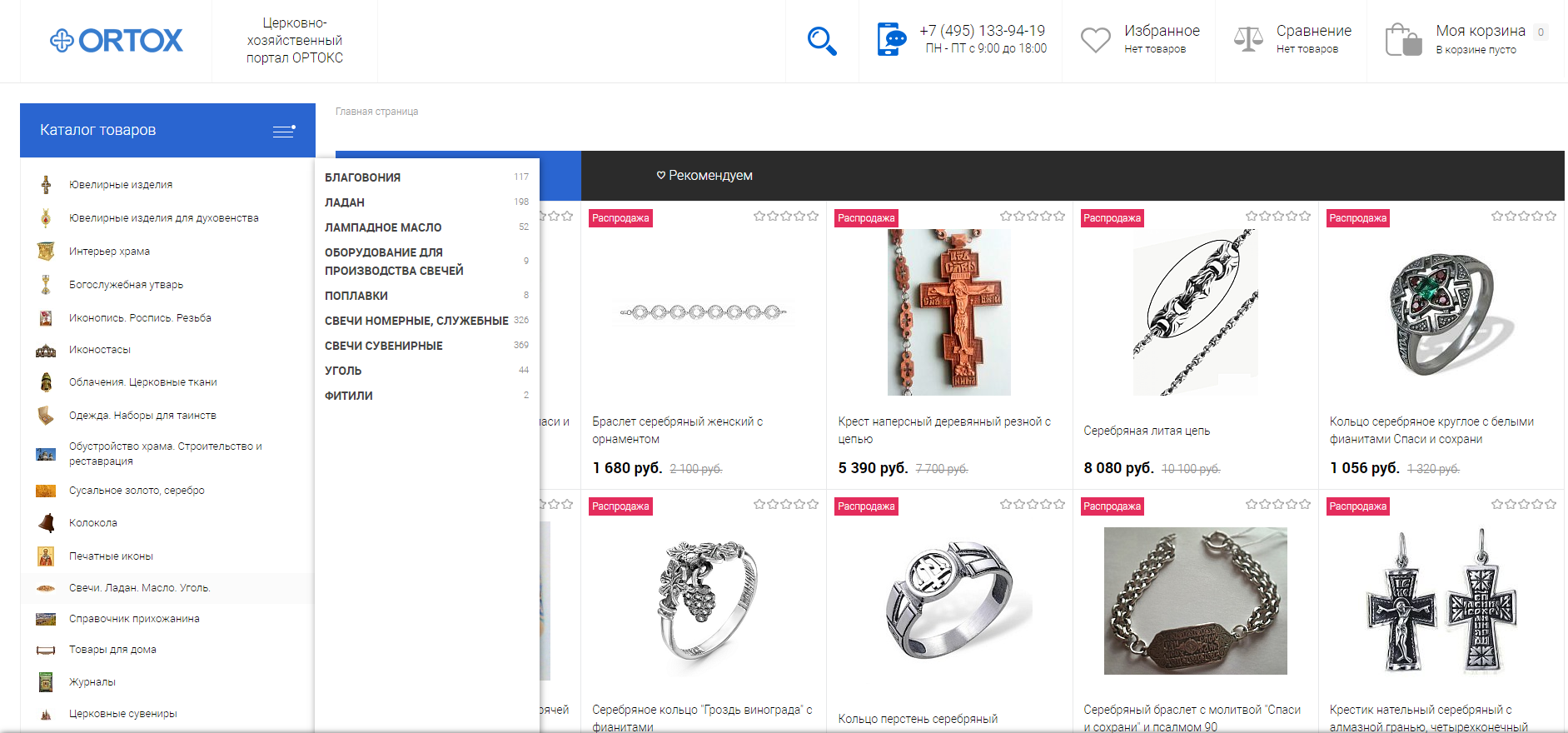Click the church souvenirs category icon

tap(46, 714)
